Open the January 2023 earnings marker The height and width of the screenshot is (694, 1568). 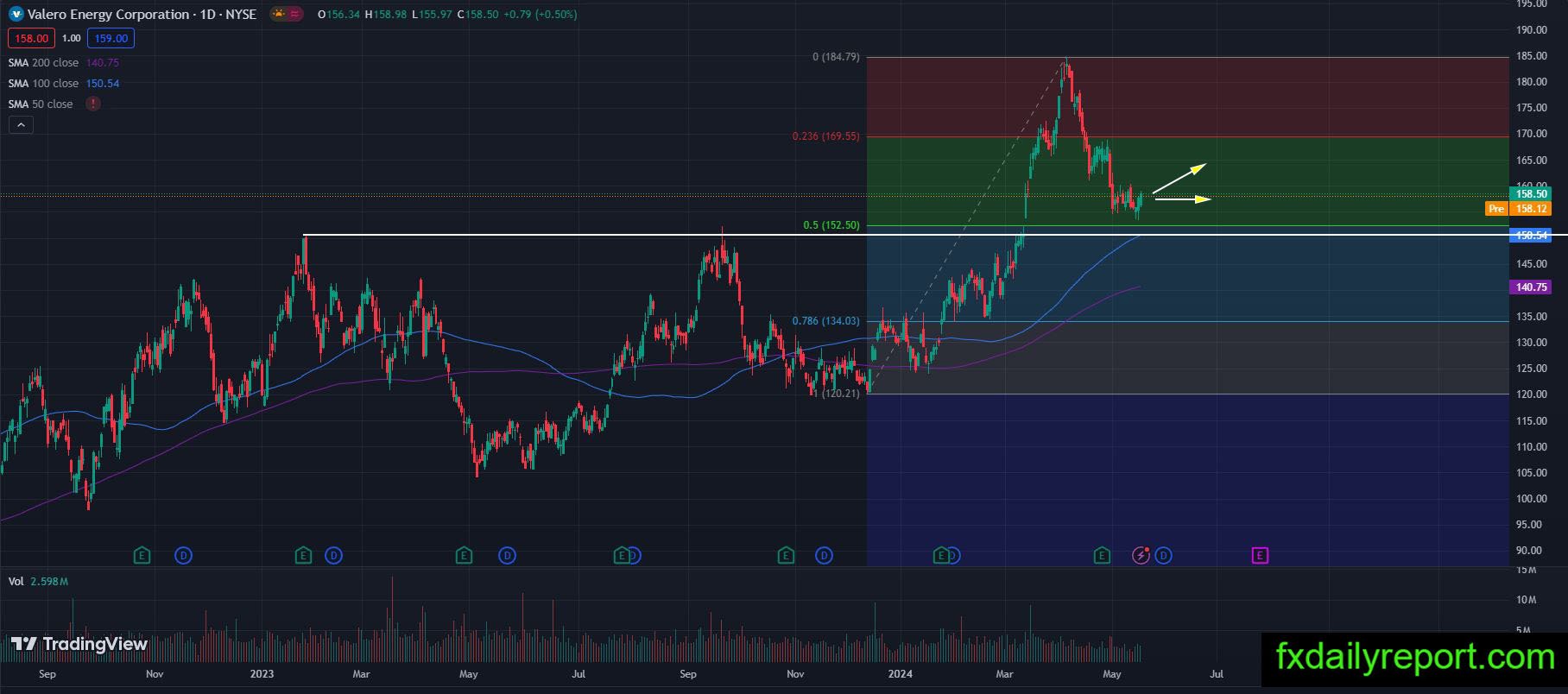(x=303, y=556)
